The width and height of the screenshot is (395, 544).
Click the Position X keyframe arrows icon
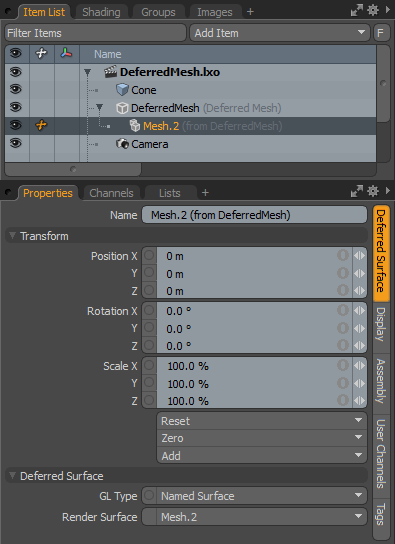tap(359, 256)
